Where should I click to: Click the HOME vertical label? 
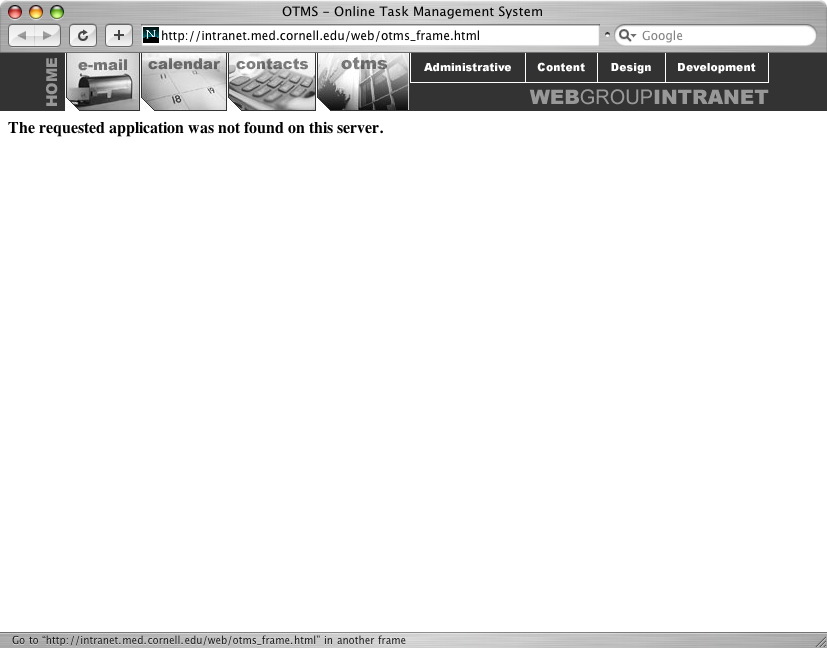(x=51, y=82)
